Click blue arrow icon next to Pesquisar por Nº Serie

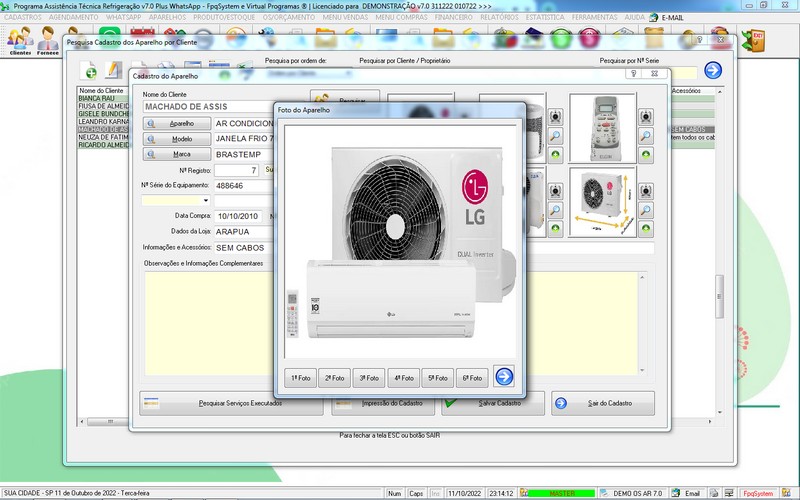tap(713, 70)
